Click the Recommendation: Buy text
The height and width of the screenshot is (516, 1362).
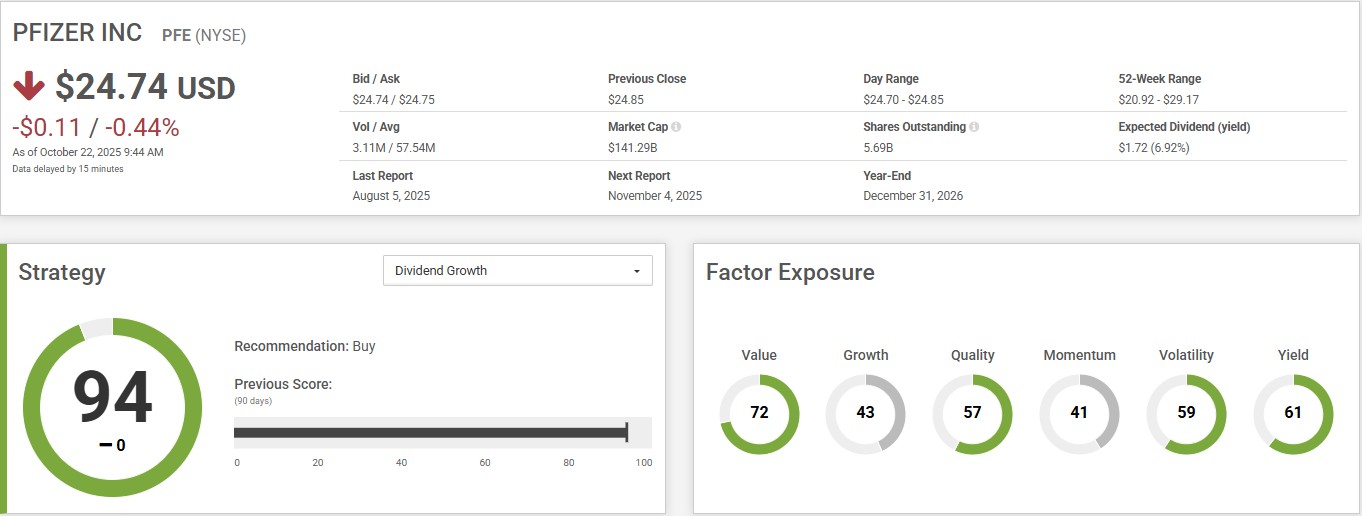pyautogui.click(x=305, y=346)
